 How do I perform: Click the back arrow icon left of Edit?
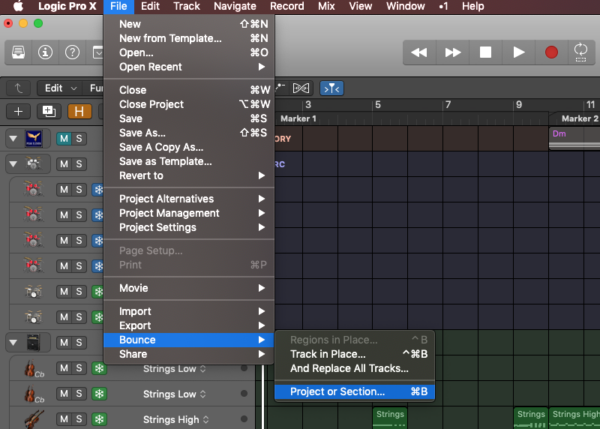pyautogui.click(x=18, y=88)
